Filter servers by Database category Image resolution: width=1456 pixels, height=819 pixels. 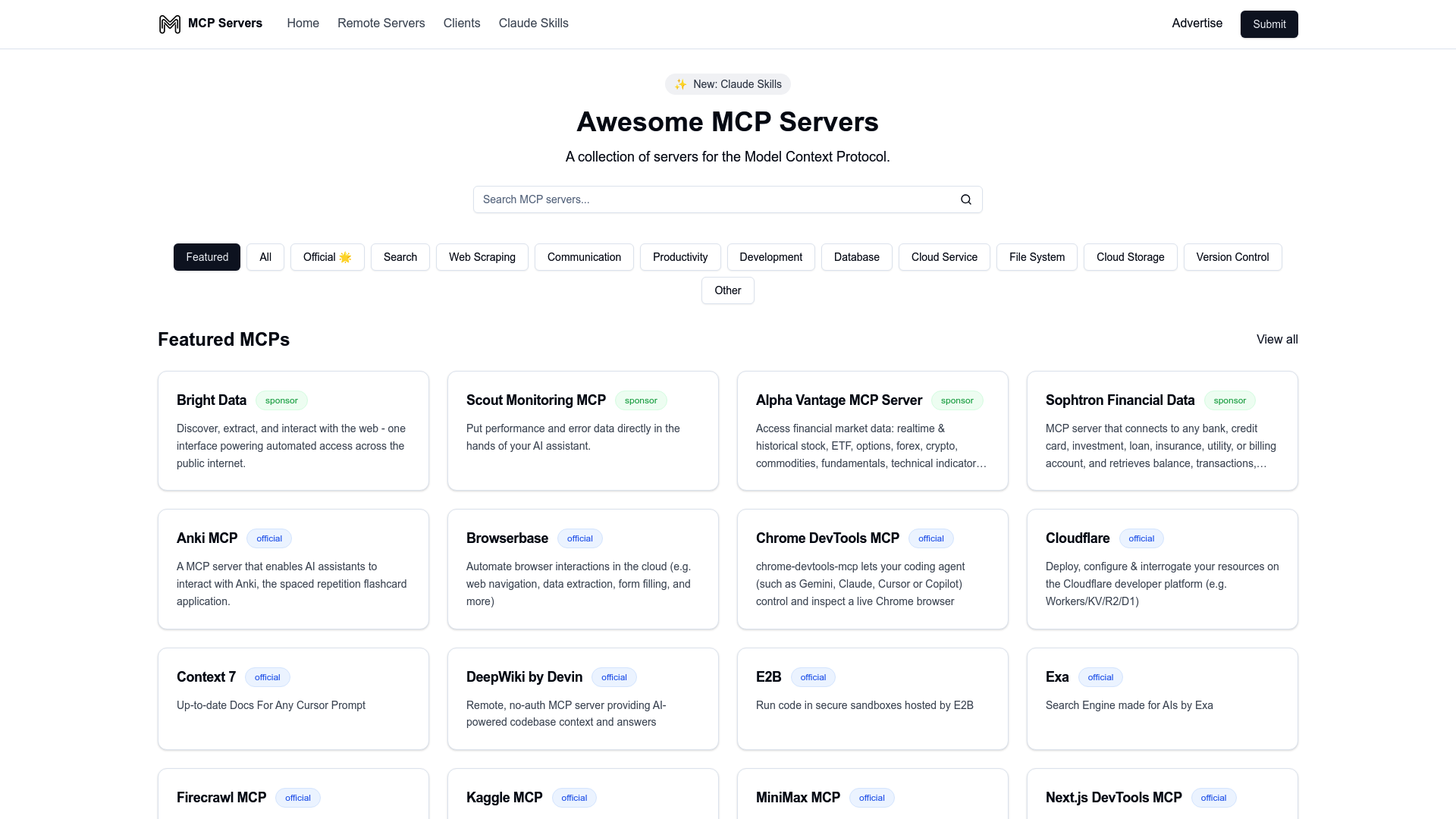[856, 256]
